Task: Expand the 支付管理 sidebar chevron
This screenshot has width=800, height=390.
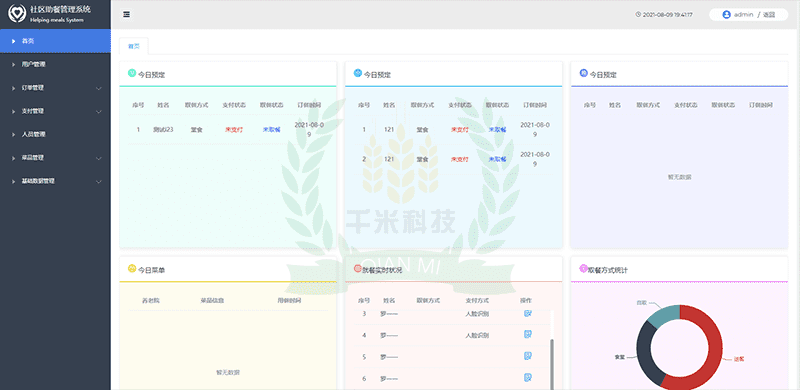Action: [99, 111]
